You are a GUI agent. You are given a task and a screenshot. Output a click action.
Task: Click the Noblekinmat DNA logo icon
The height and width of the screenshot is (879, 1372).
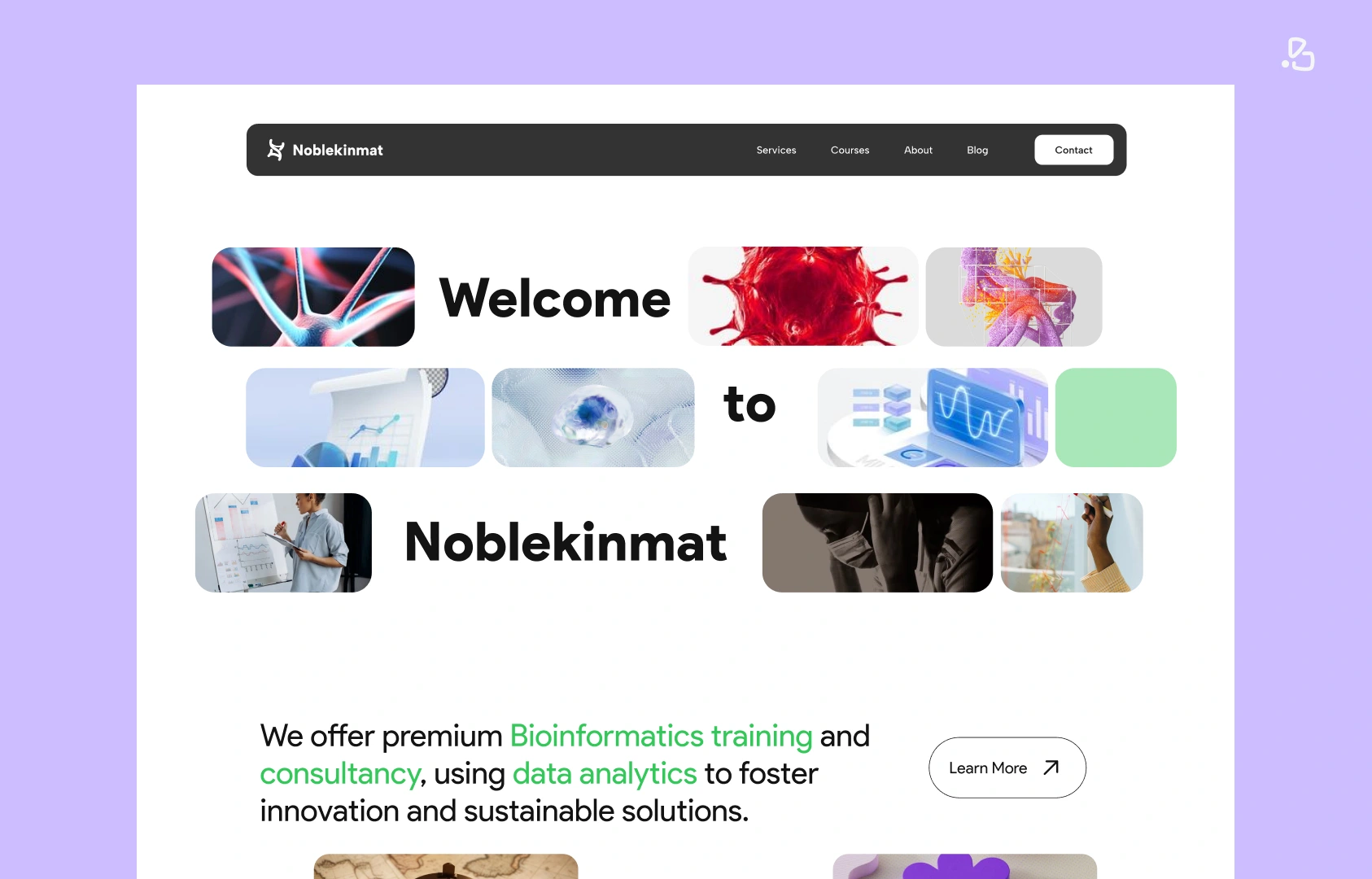276,150
